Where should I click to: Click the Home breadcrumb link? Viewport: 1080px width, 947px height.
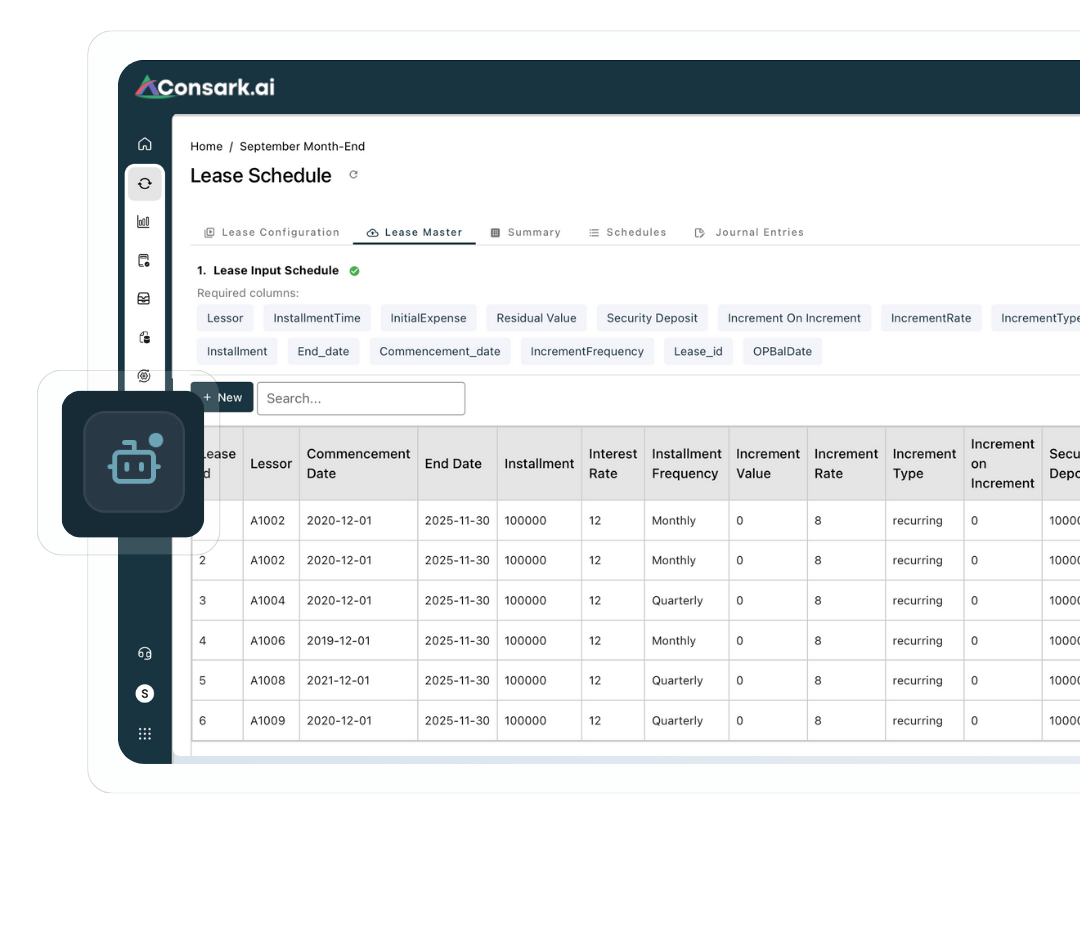pyautogui.click(x=206, y=146)
